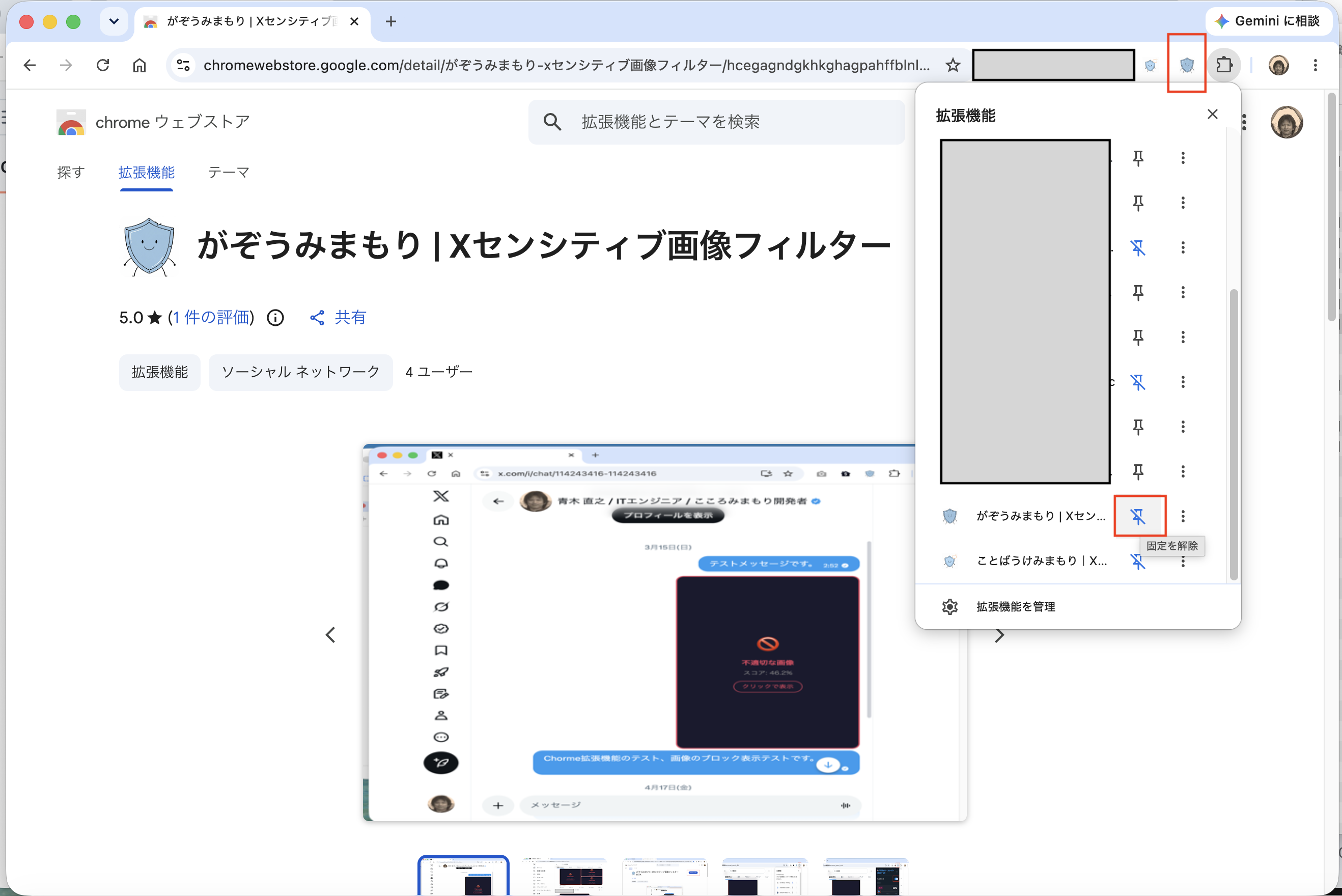Close the 拡張機能 popup panel

tap(1212, 114)
